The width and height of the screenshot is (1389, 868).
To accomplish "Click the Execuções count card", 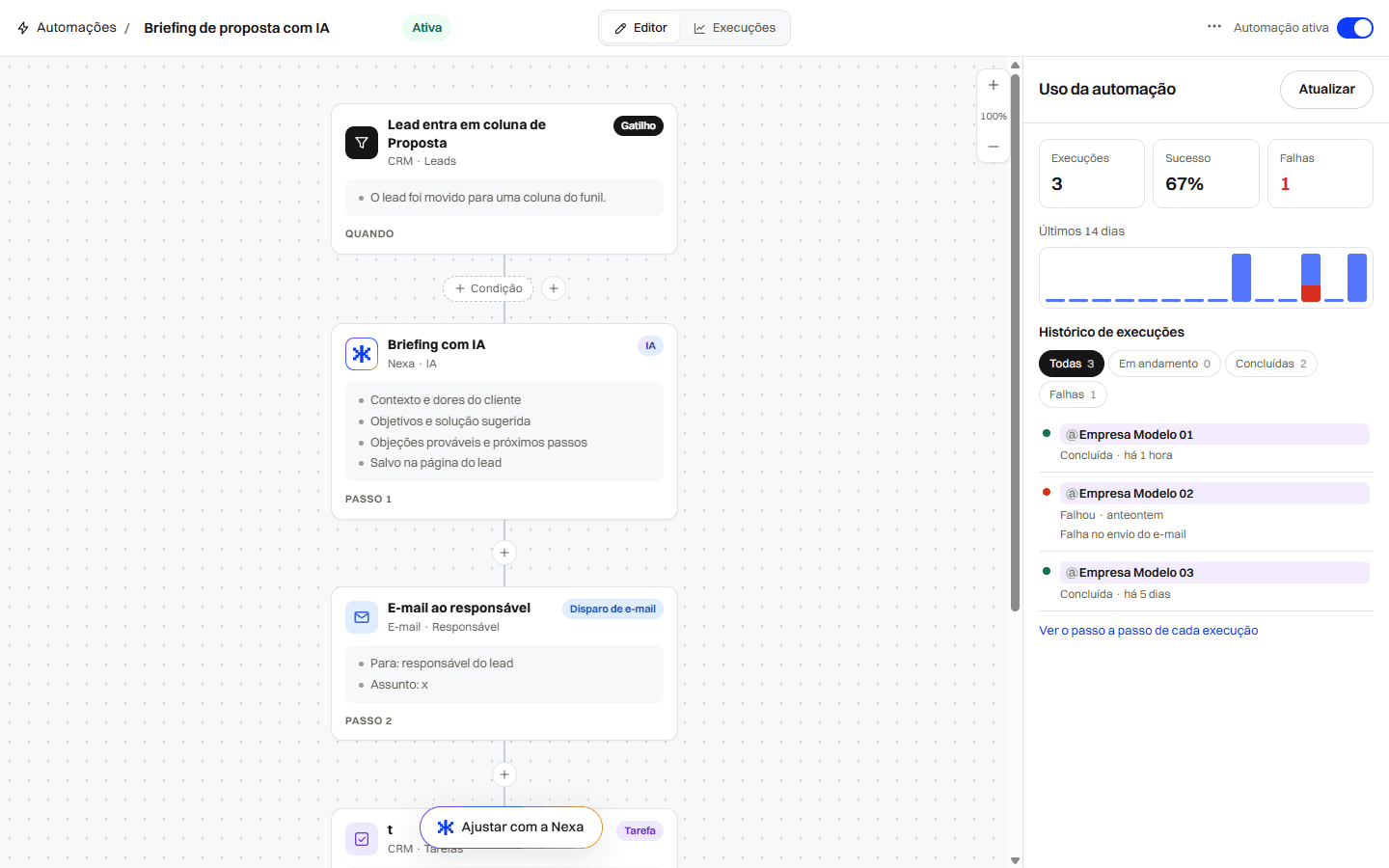I will coord(1092,174).
